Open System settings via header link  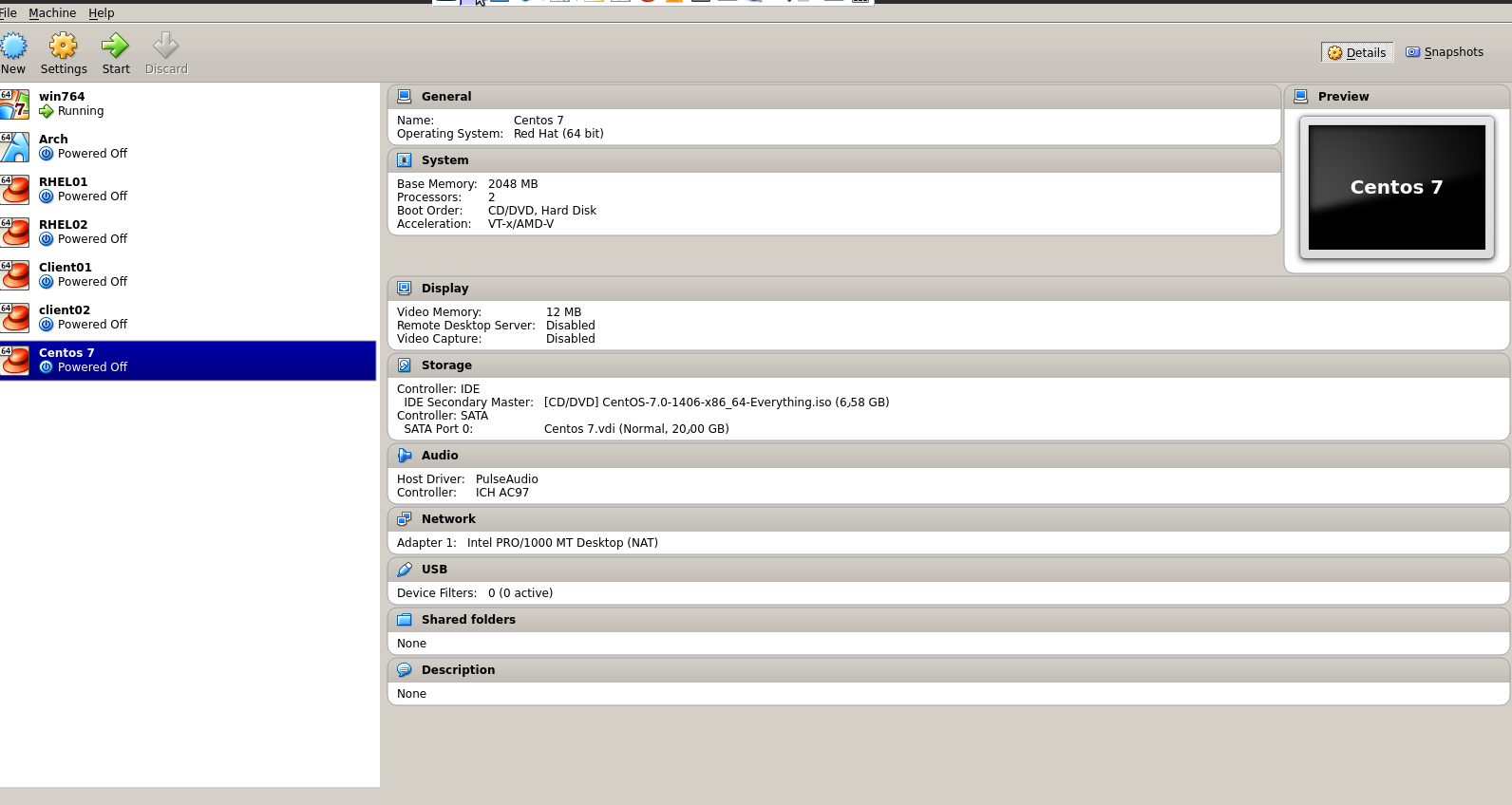pos(445,160)
